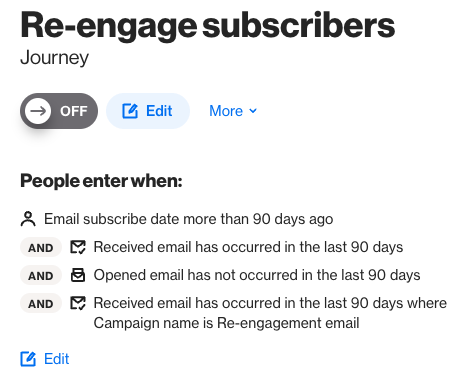The height and width of the screenshot is (383, 463).
Task: Select the Email subscribe date condition text
Action: click(189, 219)
